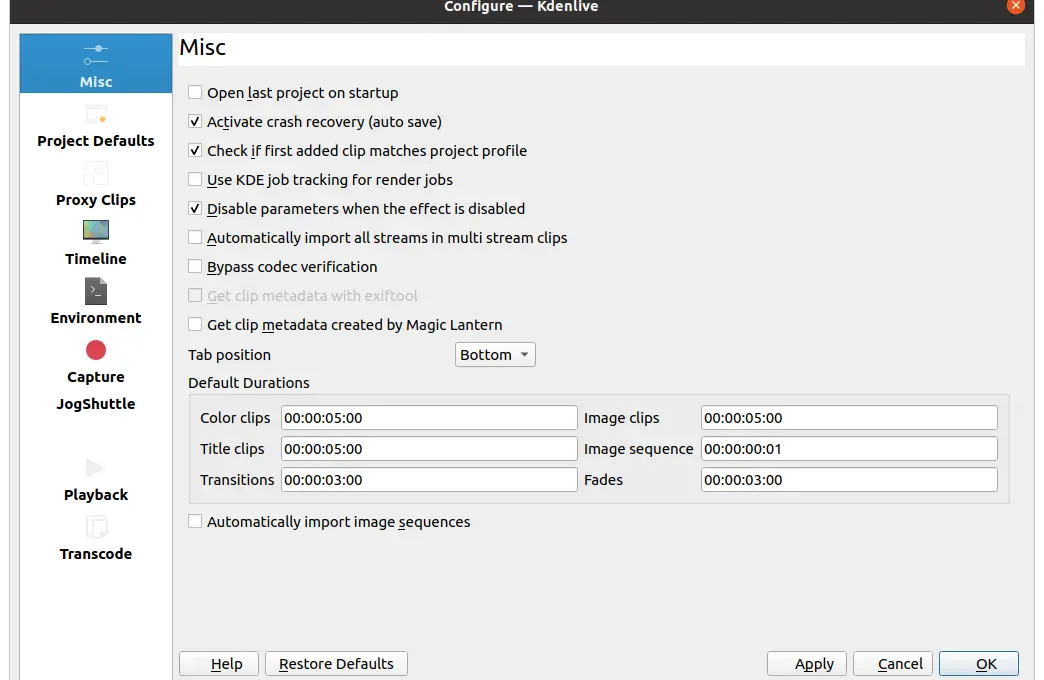Open Proxy Clips settings page icon

[x=96, y=173]
